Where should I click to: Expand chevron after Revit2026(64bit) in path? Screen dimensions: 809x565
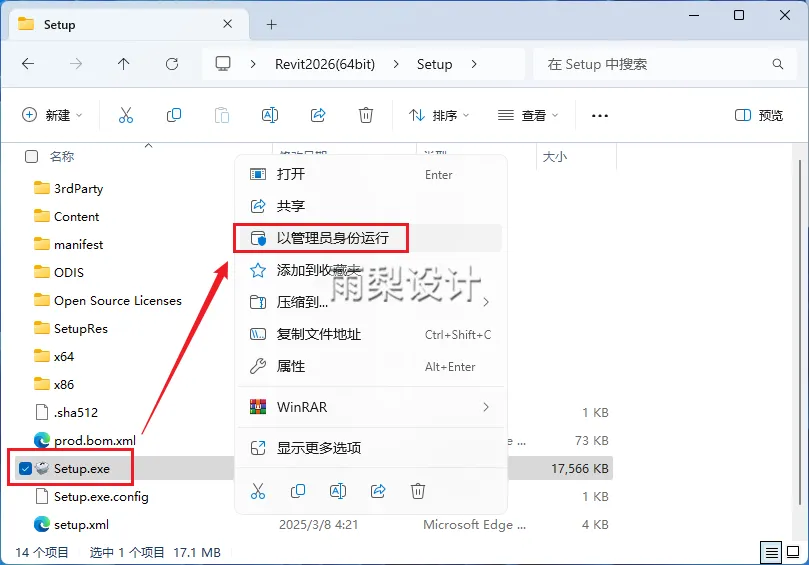(x=396, y=64)
